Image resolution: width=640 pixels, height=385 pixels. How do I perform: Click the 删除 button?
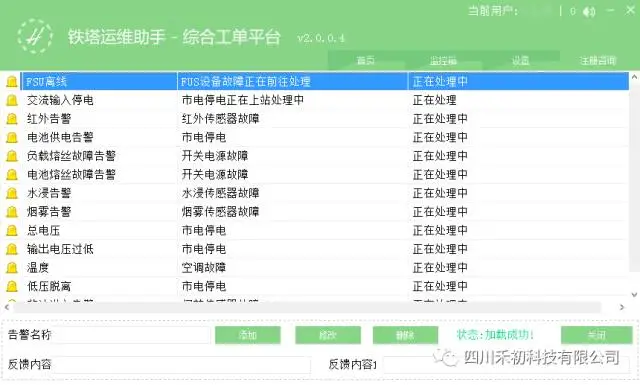click(x=405, y=335)
